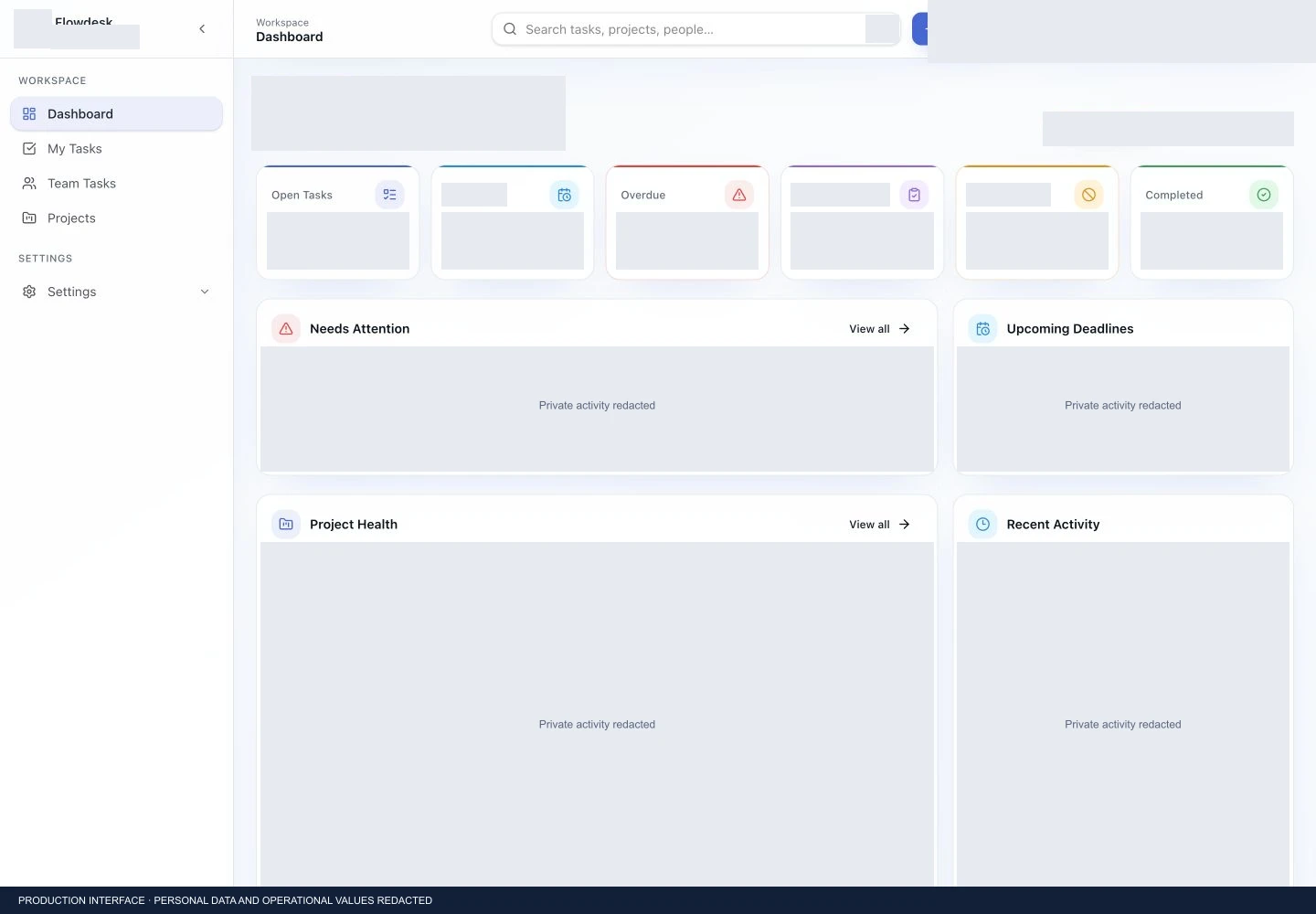The image size is (1316, 914).
Task: Click the calendar-clock icon on the blue-topped stat card
Action: coord(565,195)
